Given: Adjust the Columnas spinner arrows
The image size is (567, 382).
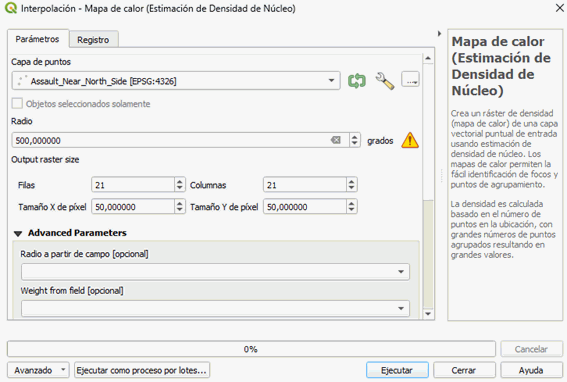Looking at the screenshot, I should pyautogui.click(x=351, y=185).
